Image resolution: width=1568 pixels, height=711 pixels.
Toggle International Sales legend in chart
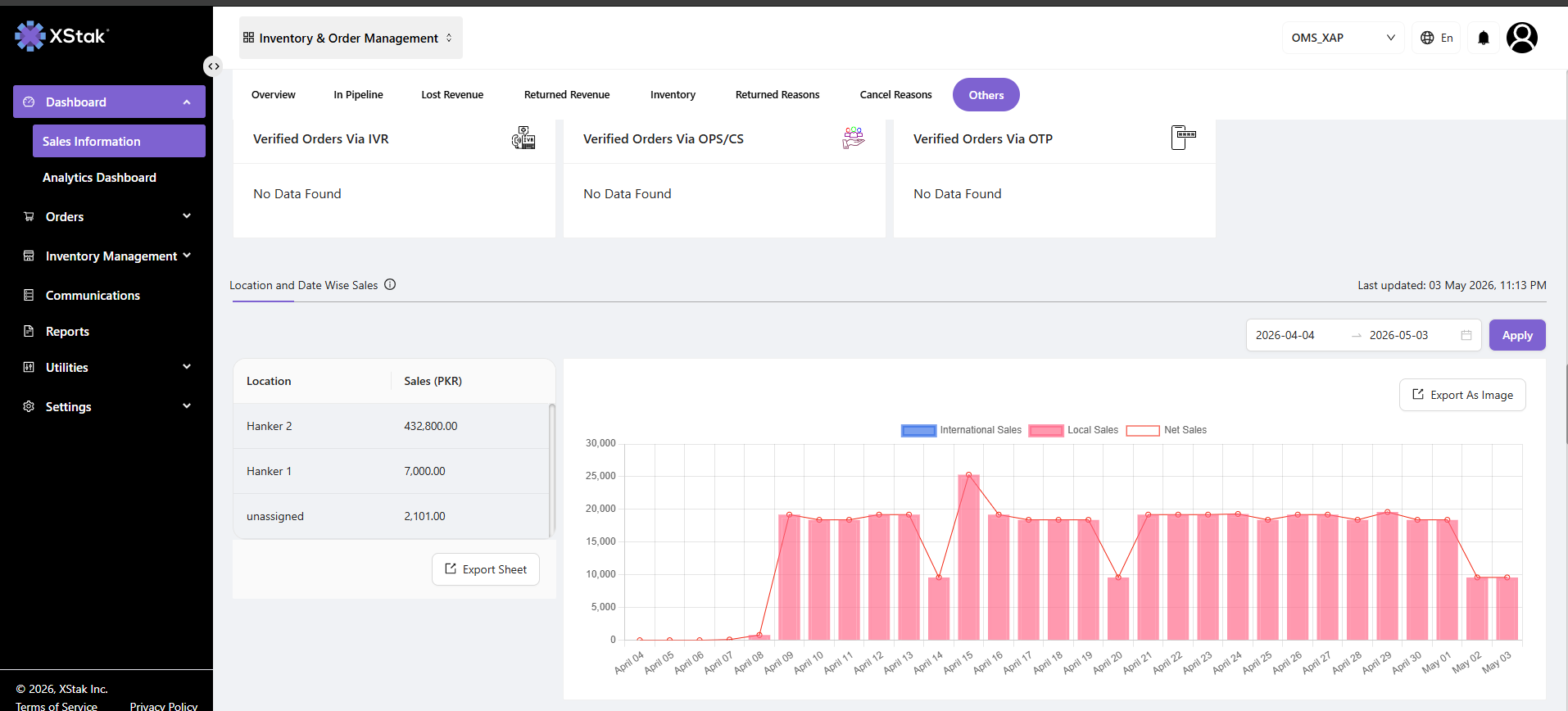coord(961,430)
